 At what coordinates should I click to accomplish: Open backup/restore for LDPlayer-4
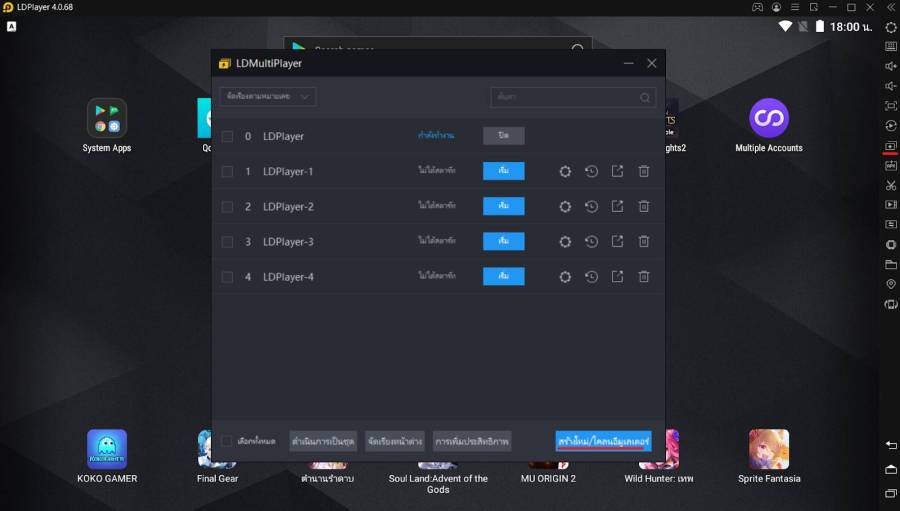pyautogui.click(x=591, y=277)
